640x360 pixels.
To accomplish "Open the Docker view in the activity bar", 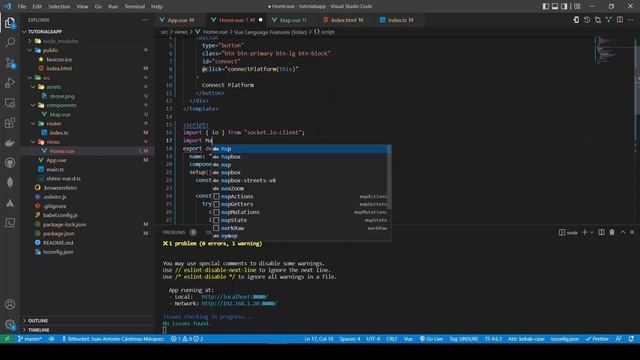I will pyautogui.click(x=10, y=143).
